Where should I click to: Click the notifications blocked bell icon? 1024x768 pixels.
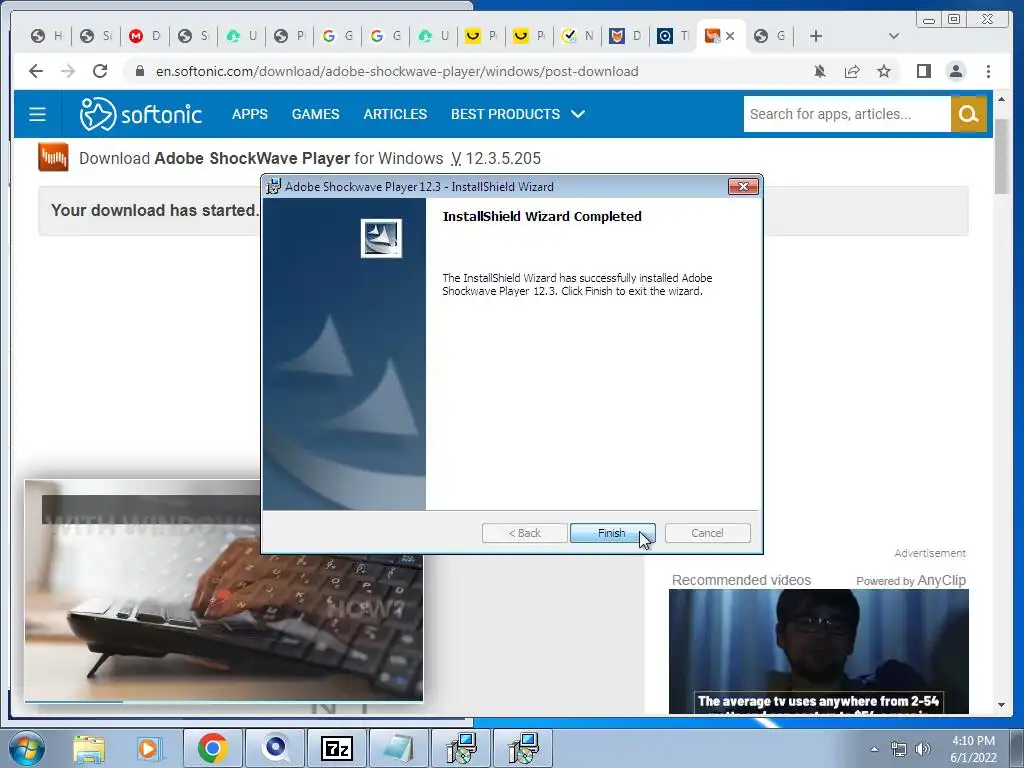(x=820, y=71)
